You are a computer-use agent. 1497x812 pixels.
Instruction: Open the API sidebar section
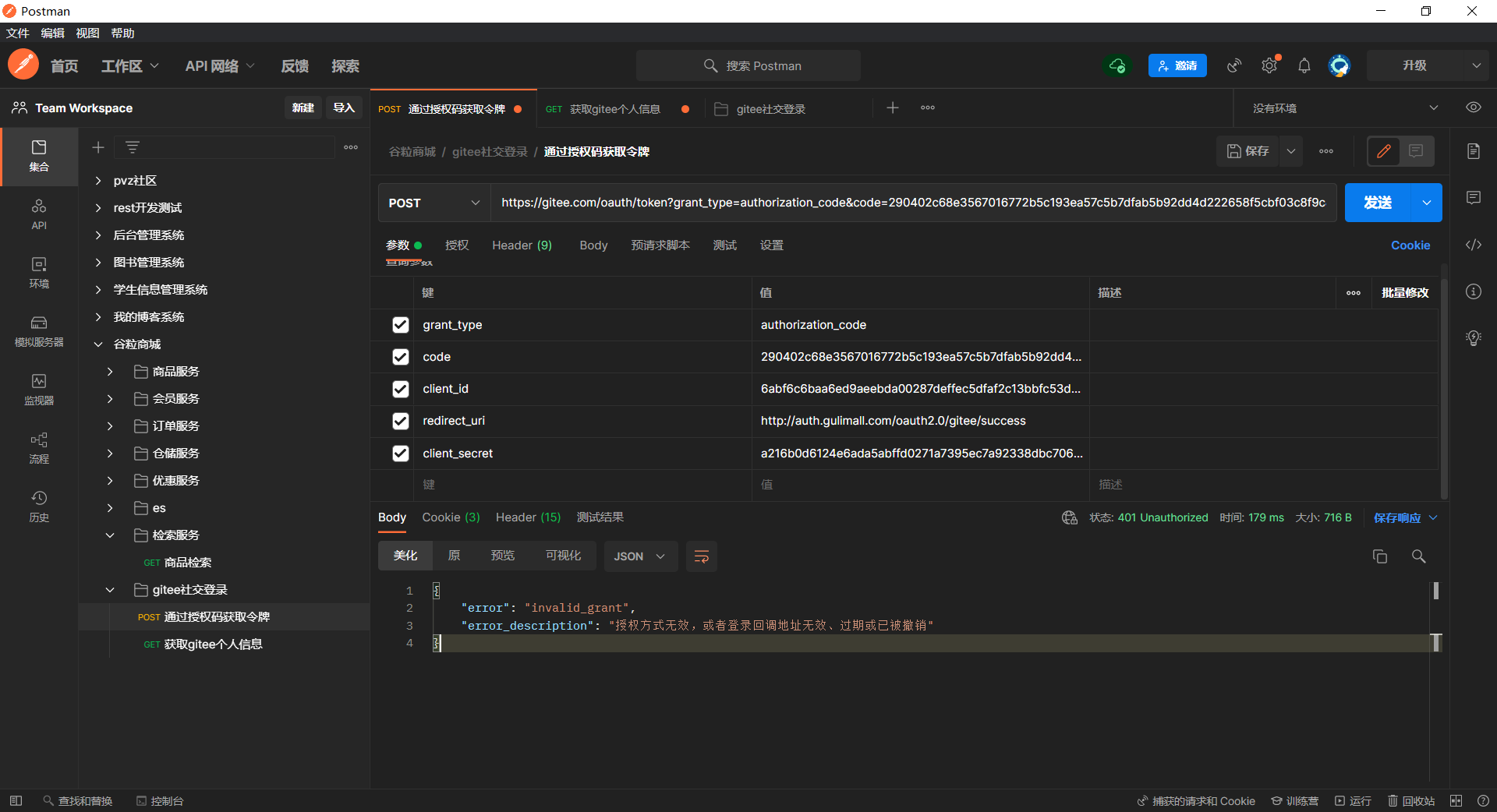[x=39, y=214]
